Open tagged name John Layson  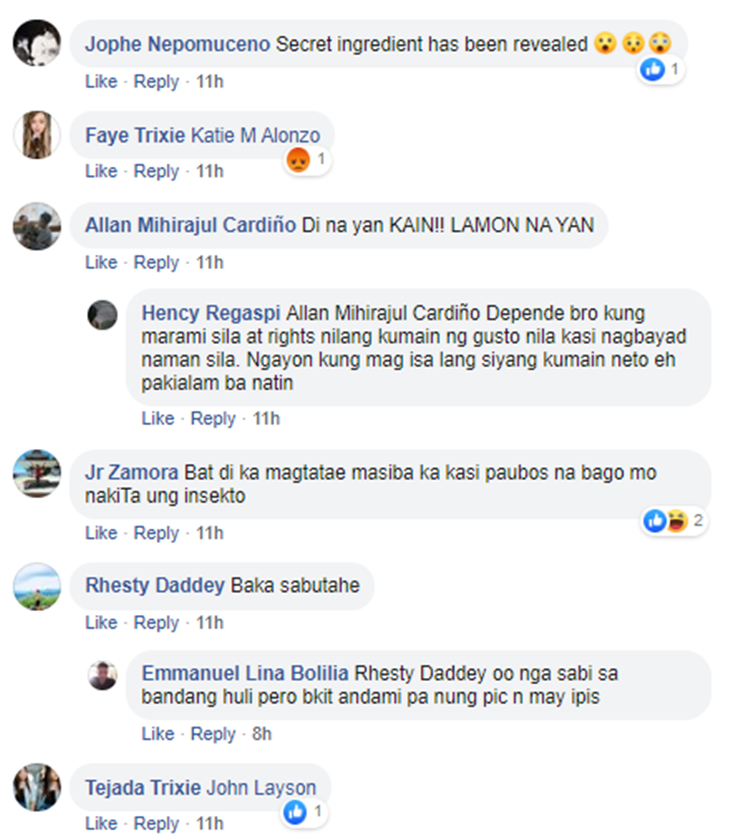(261, 788)
